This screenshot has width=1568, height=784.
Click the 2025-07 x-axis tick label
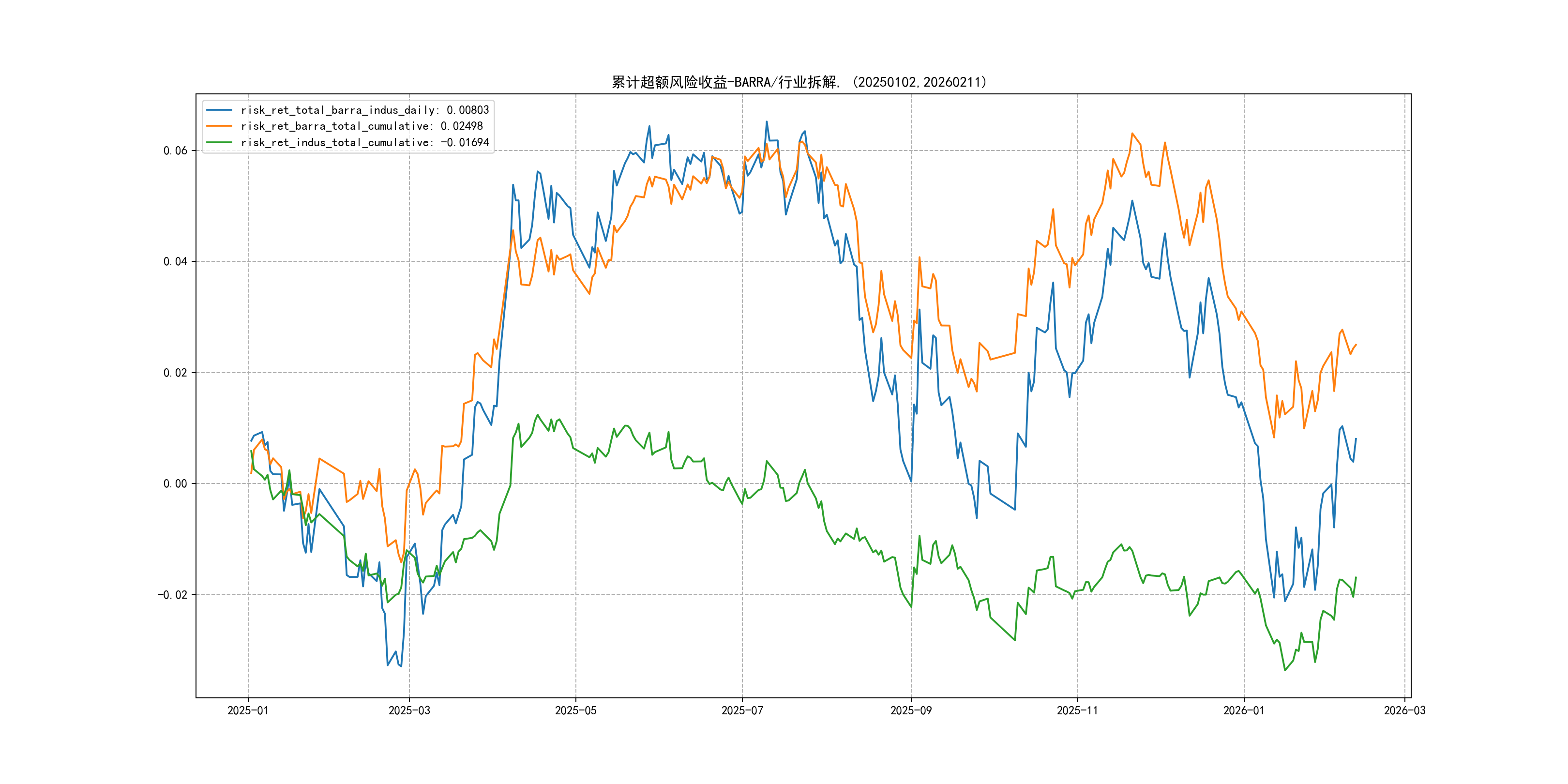(x=742, y=710)
